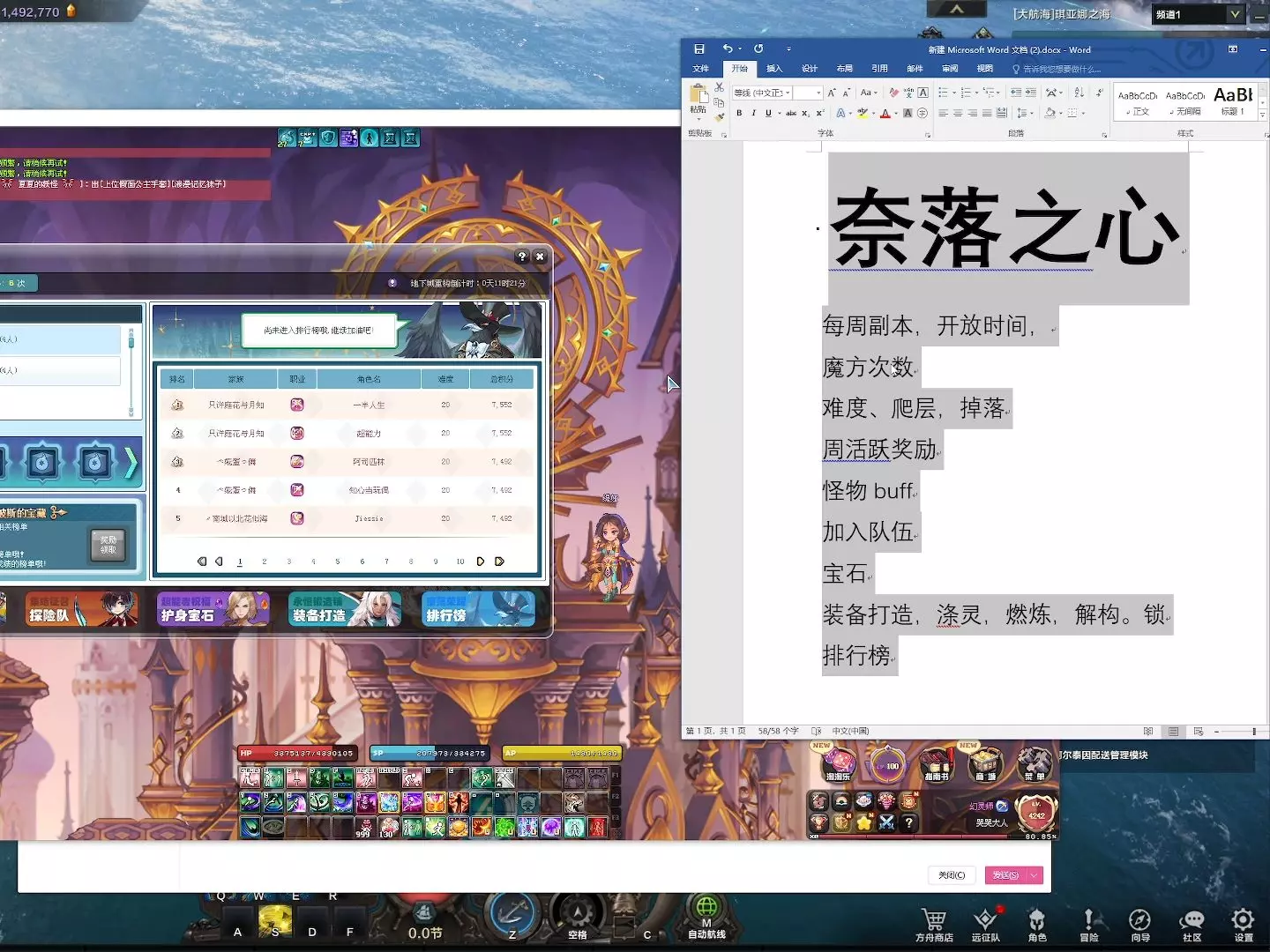Image resolution: width=1270 pixels, height=952 pixels.
Task: Align text to the left
Action: click(x=943, y=113)
